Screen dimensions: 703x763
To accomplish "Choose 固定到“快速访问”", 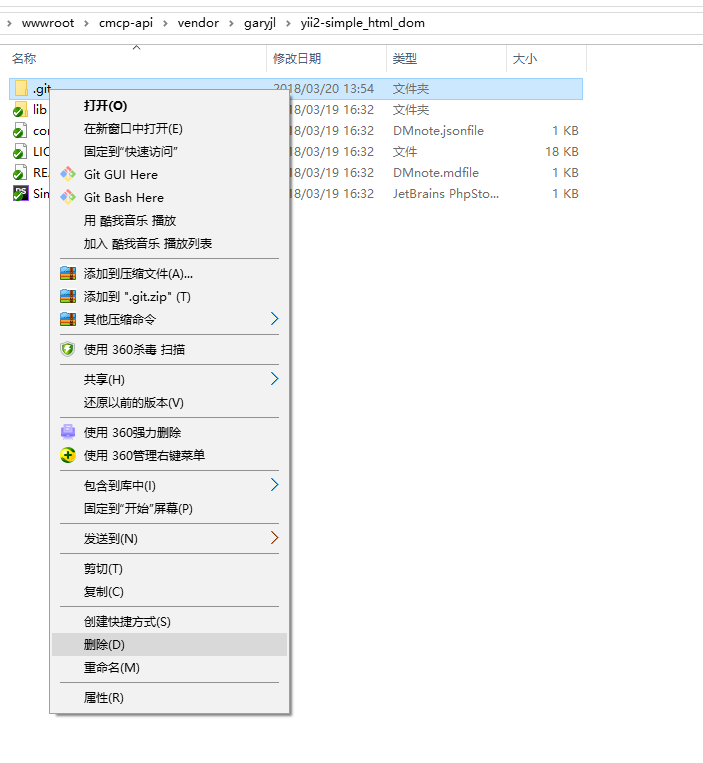I will point(169,151).
